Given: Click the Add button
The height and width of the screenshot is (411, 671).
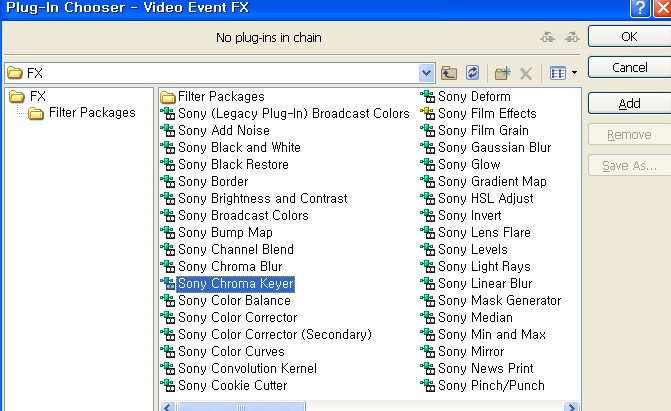Looking at the screenshot, I should (629, 103).
